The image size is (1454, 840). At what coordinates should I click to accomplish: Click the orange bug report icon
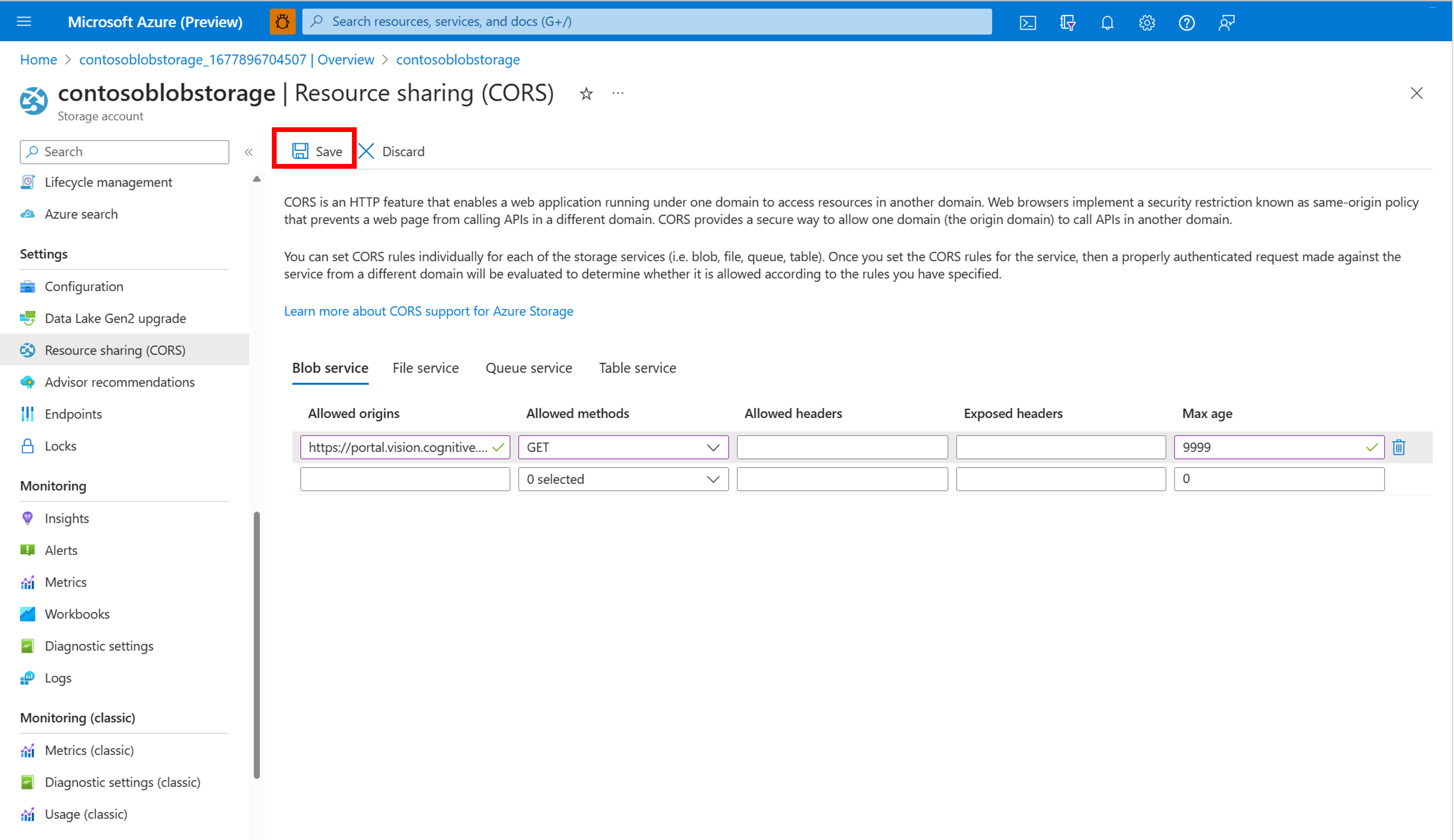282,22
